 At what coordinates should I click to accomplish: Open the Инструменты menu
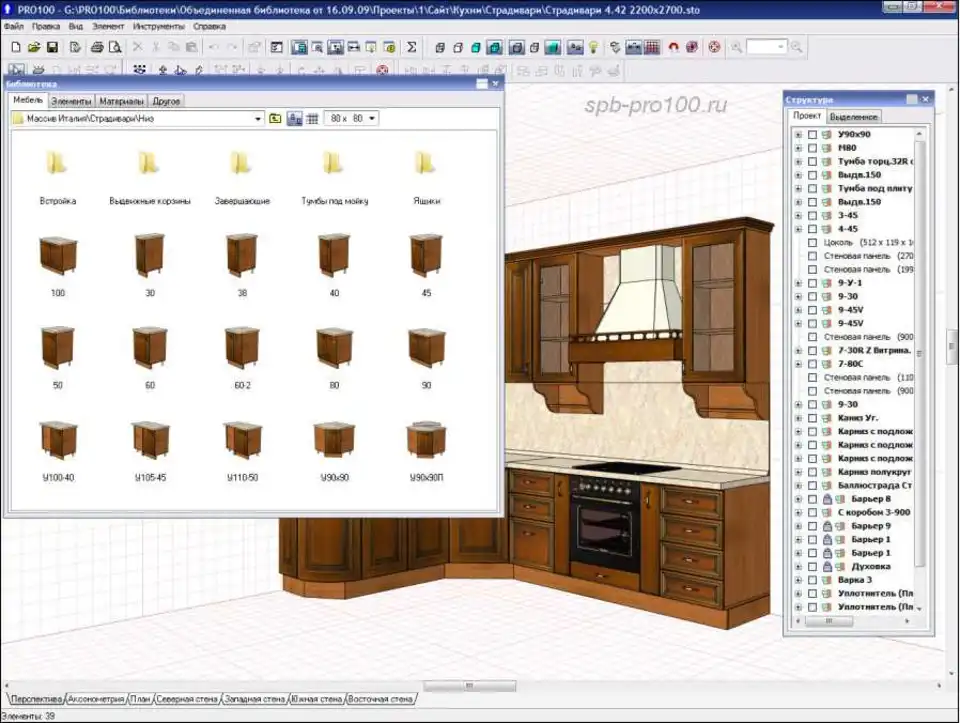[159, 26]
